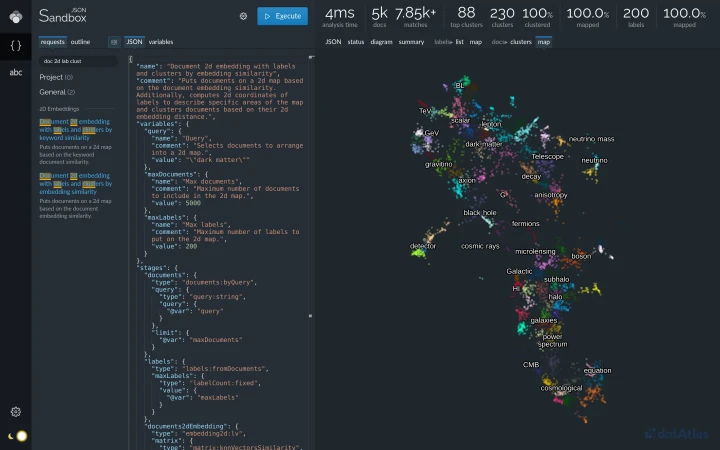This screenshot has height=450, width=720.
Task: Open embedding by embedding similarity request
Action: (x=76, y=184)
